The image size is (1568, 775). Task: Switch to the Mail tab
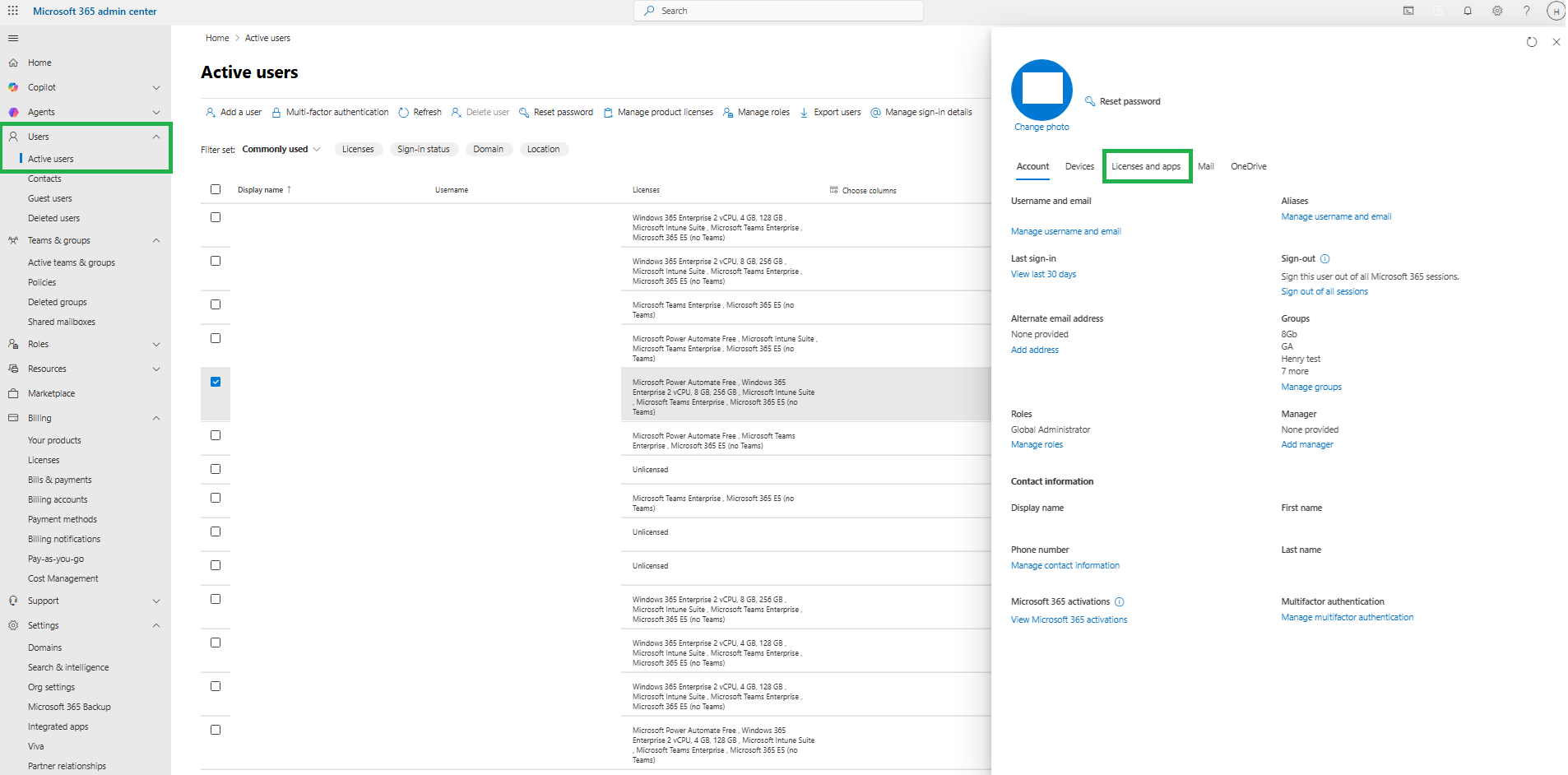pyautogui.click(x=1206, y=166)
